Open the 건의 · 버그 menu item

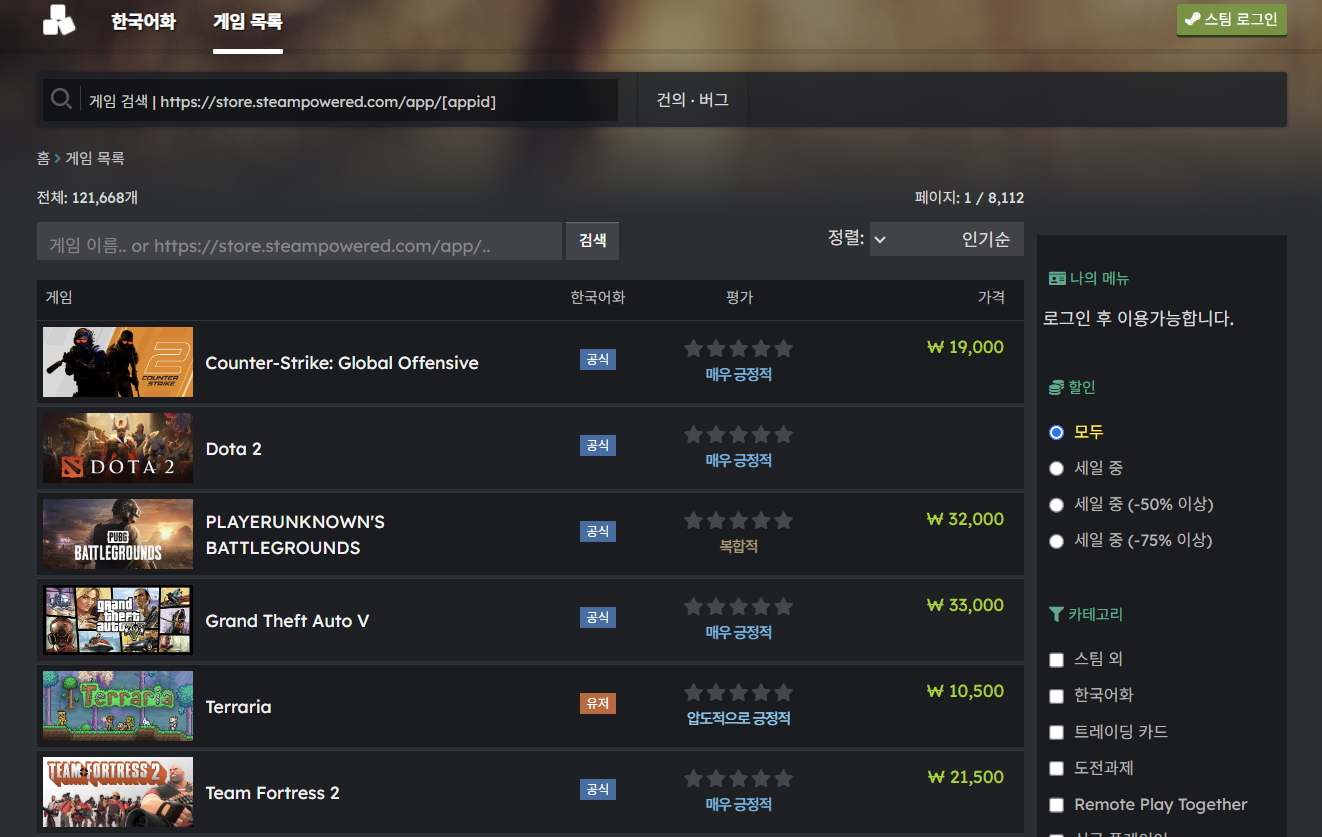pos(692,100)
